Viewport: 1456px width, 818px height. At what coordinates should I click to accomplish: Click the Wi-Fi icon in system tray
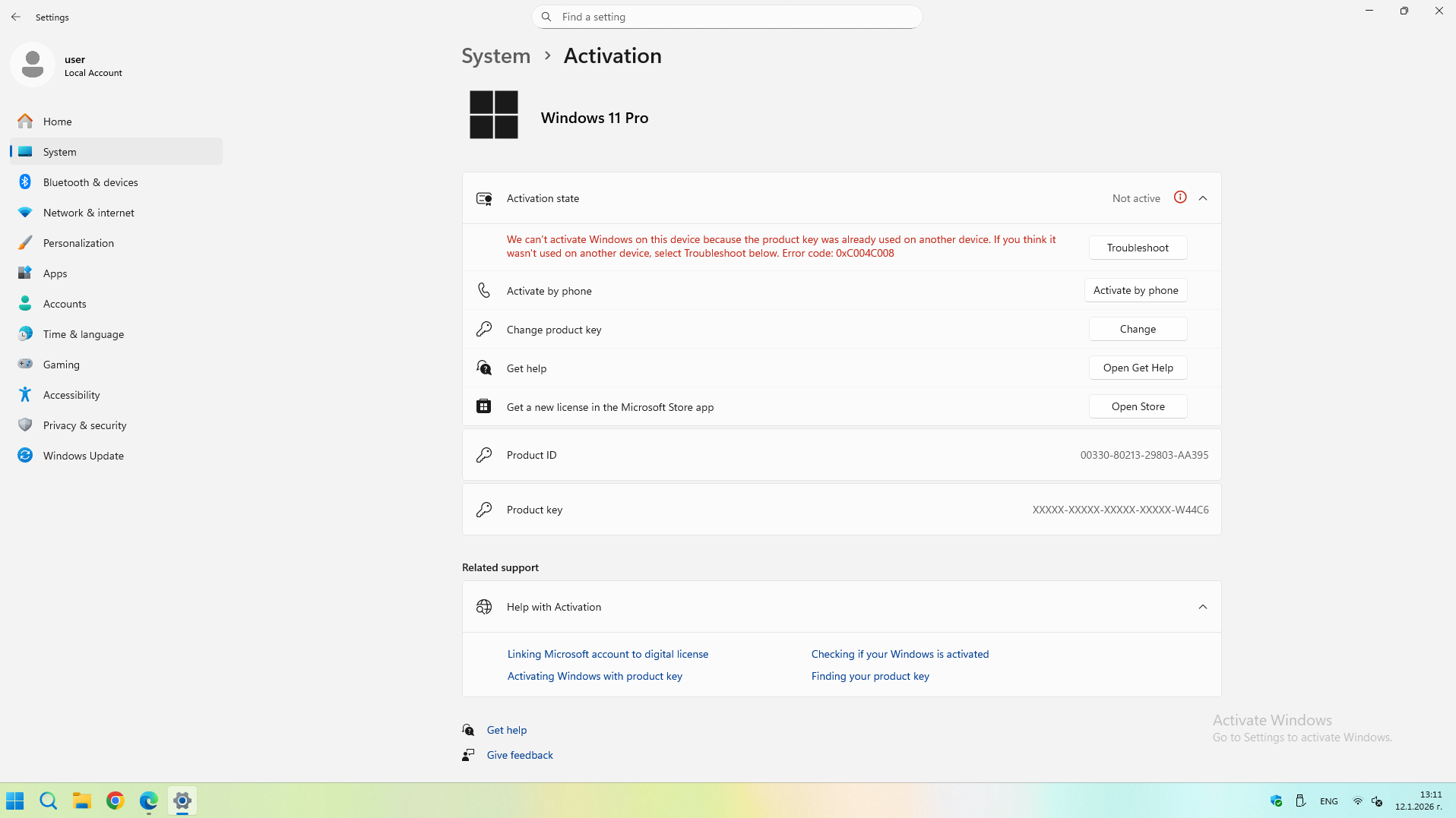click(1357, 801)
